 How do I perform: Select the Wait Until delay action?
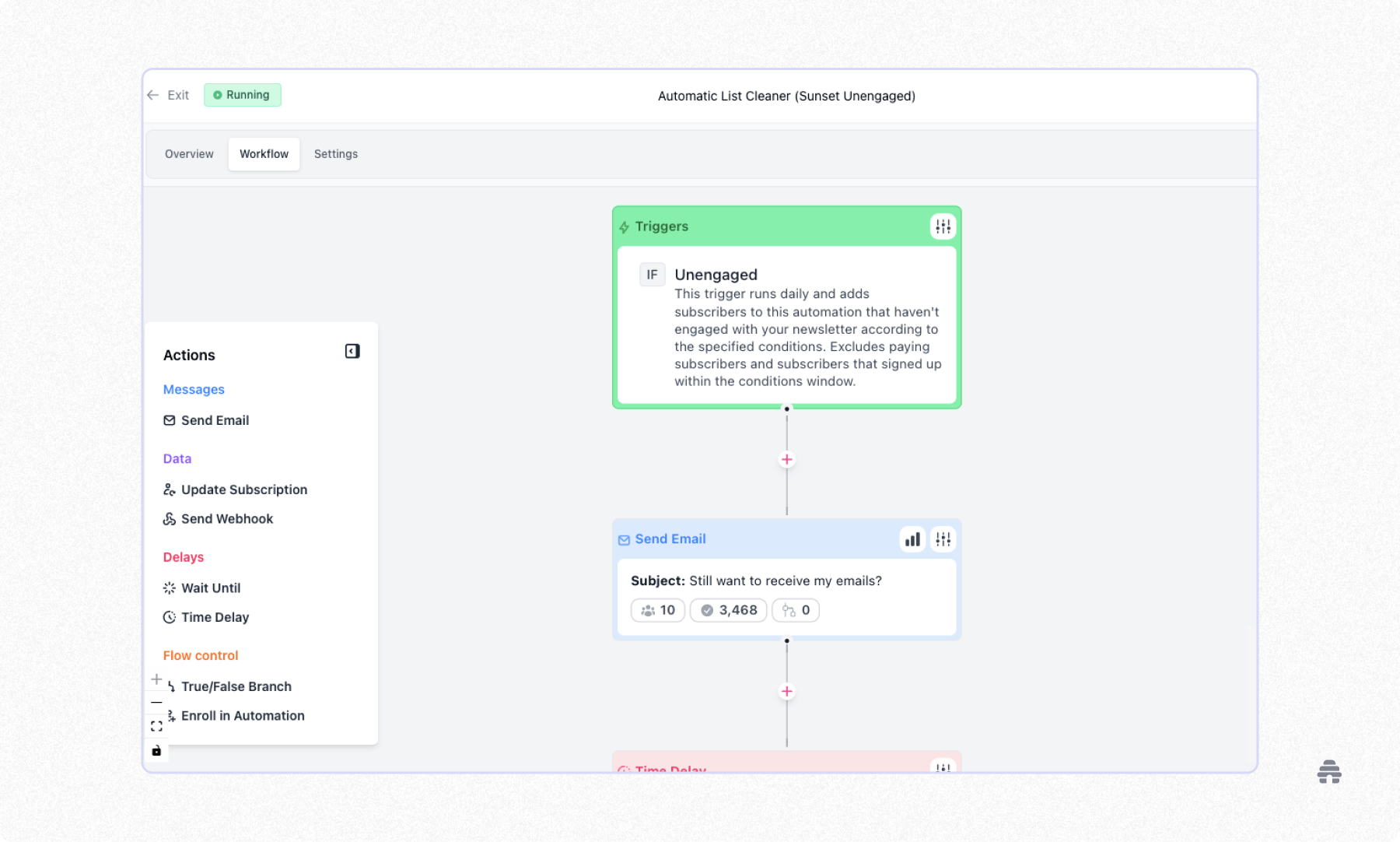click(x=210, y=588)
